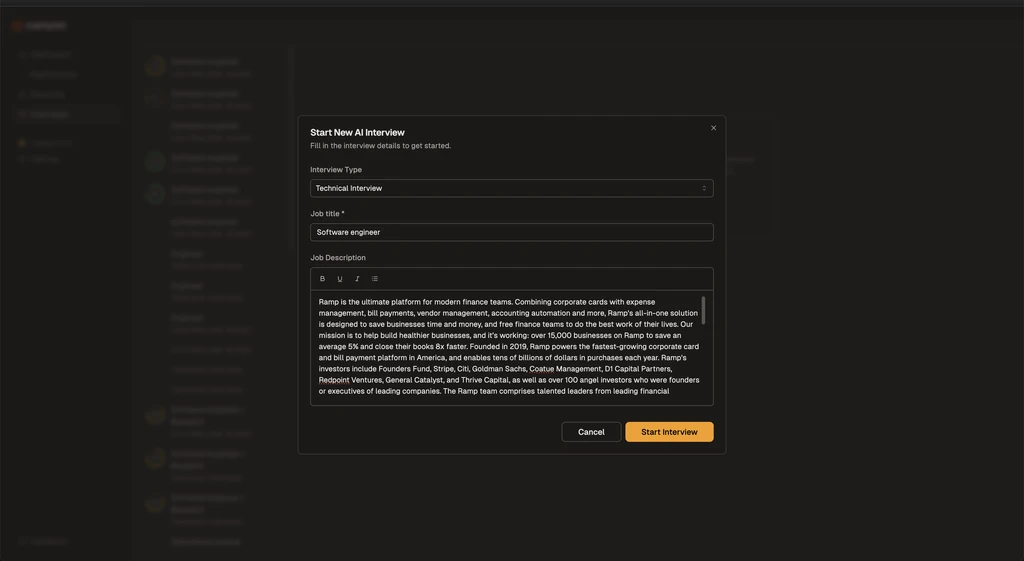Open the Interview Type dropdown
Viewport: 1024px width, 561px height.
[x=511, y=188]
